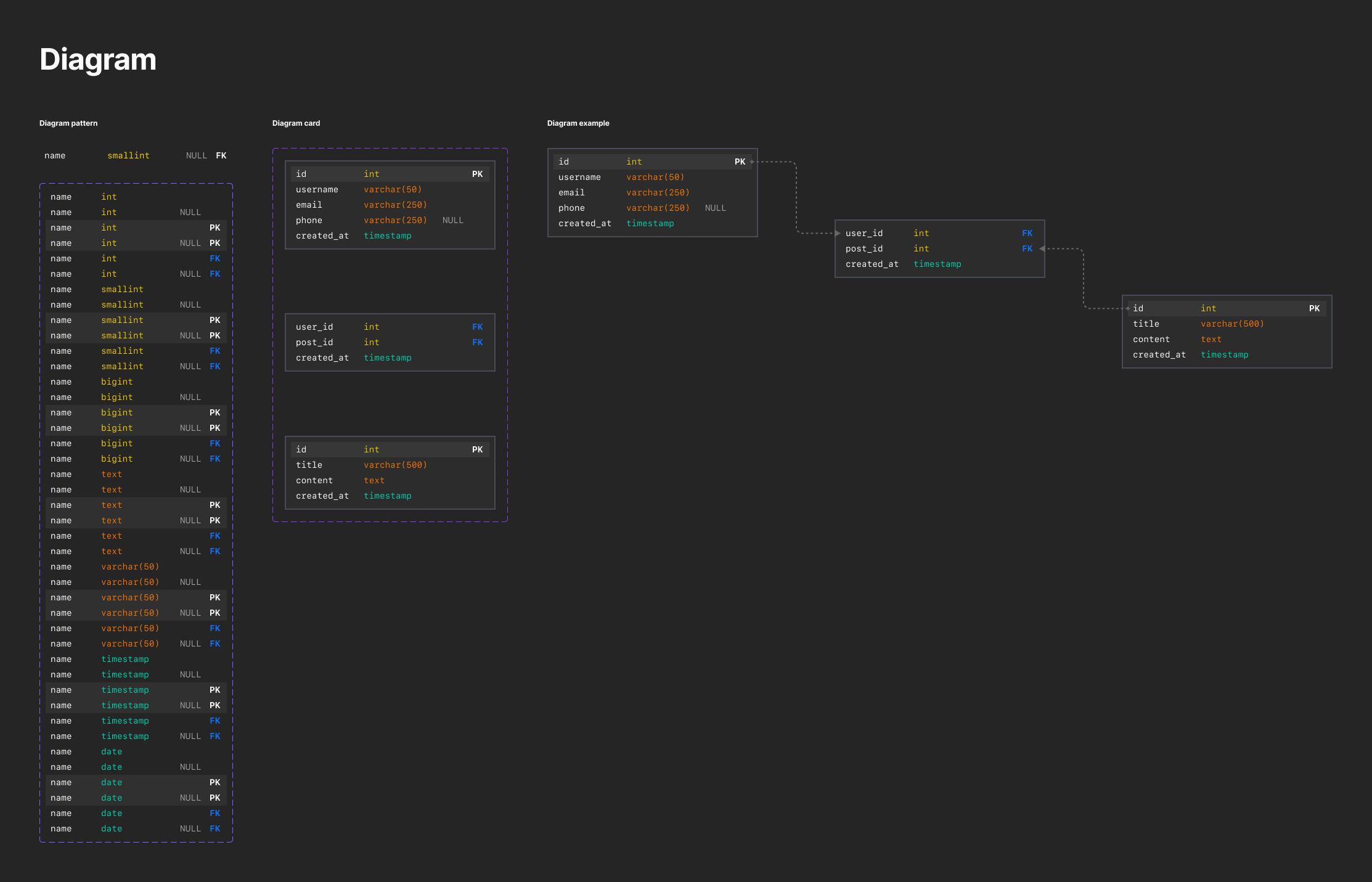This screenshot has width=1372, height=882.
Task: Select the Diagram card section label
Action: pos(296,123)
